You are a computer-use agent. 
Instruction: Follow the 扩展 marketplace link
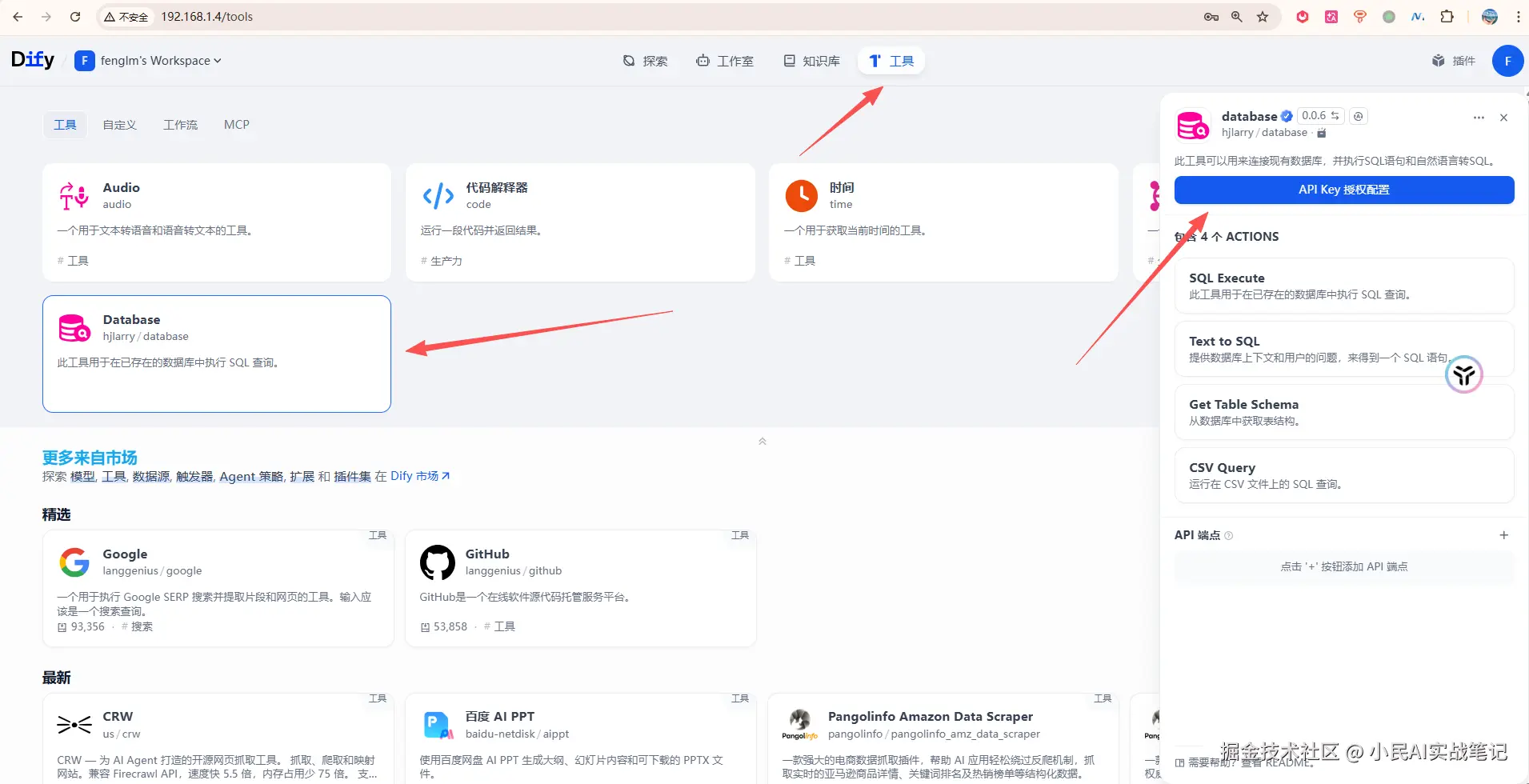[x=302, y=476]
